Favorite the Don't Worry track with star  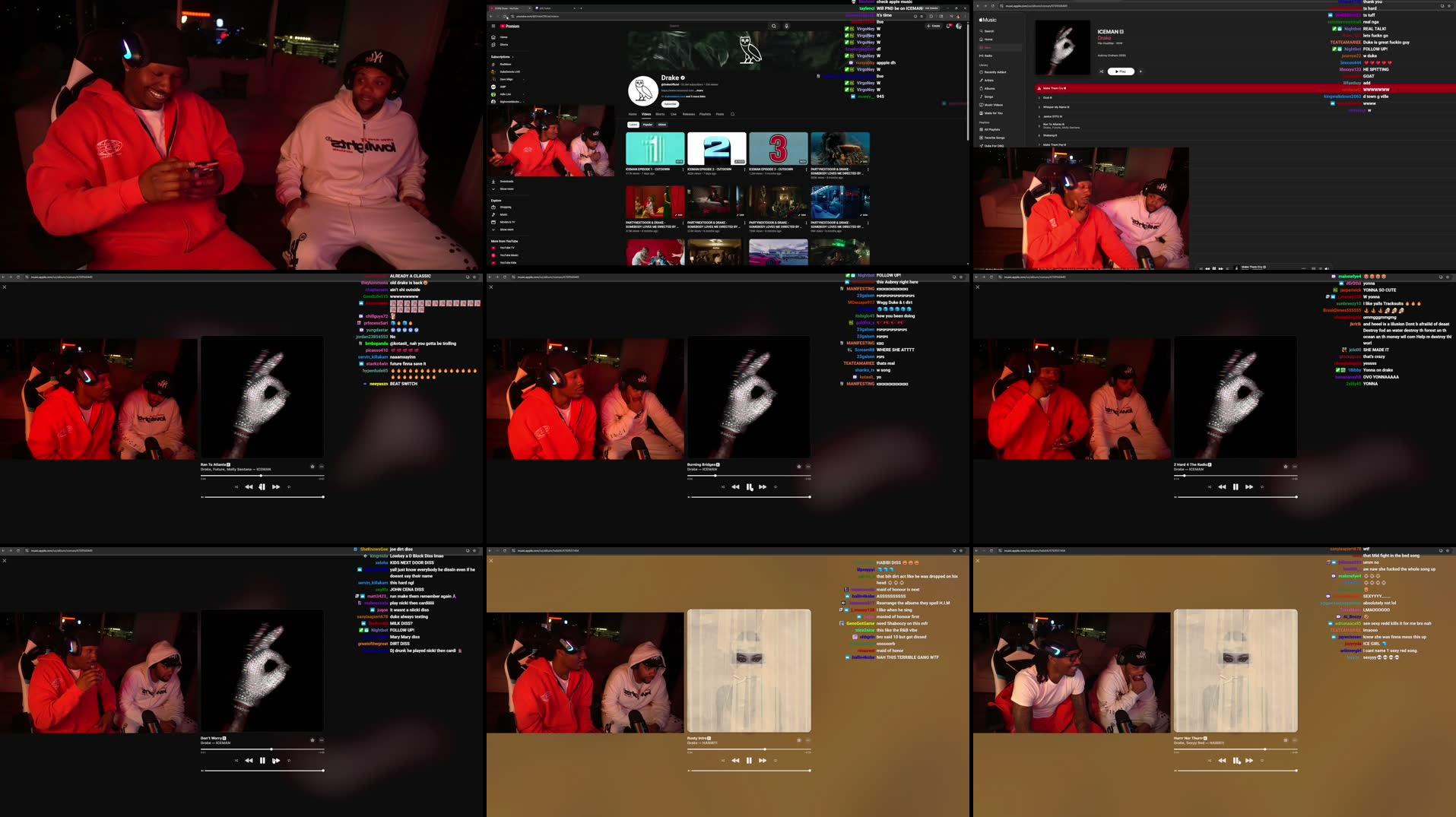(312, 740)
